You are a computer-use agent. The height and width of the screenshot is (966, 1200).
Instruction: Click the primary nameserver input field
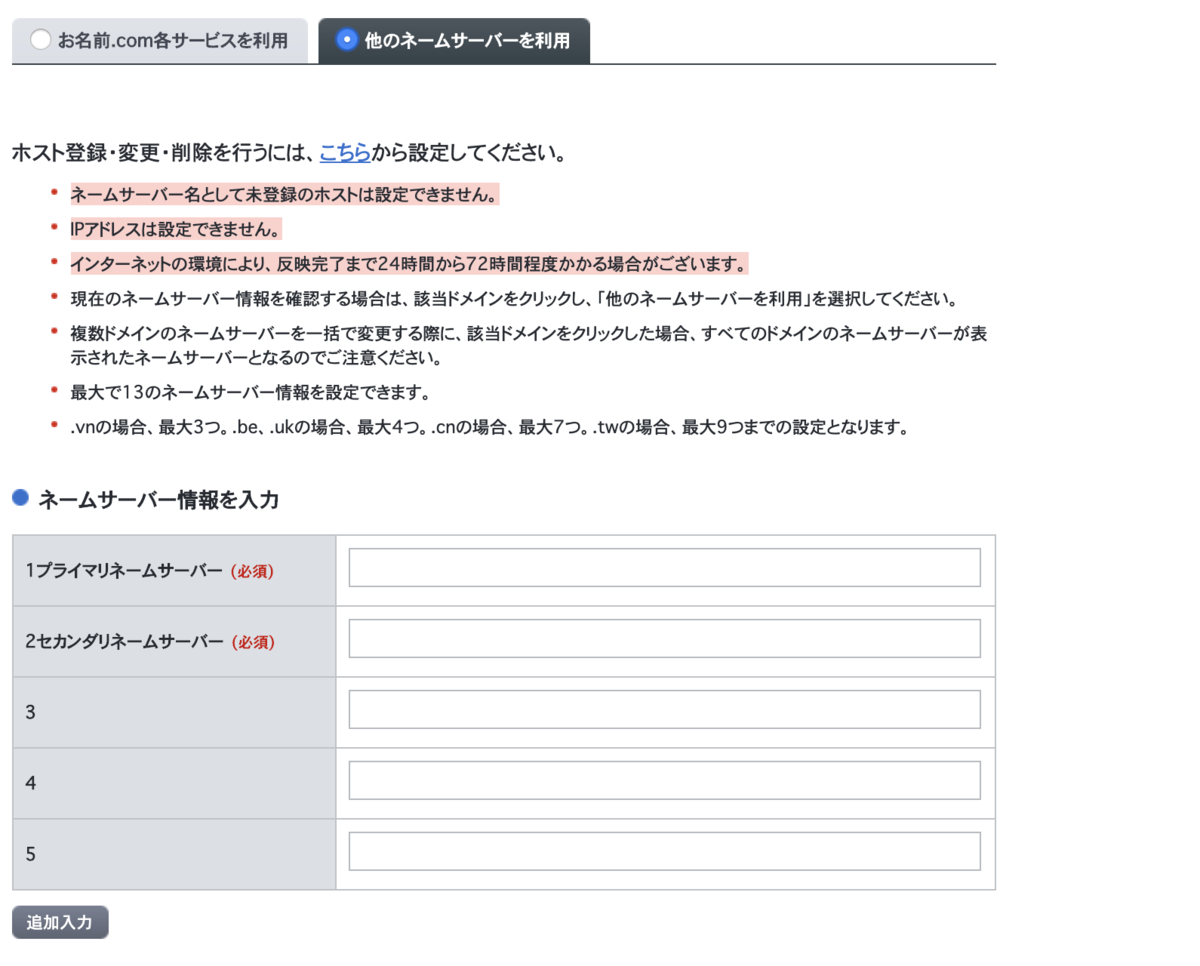click(663, 567)
